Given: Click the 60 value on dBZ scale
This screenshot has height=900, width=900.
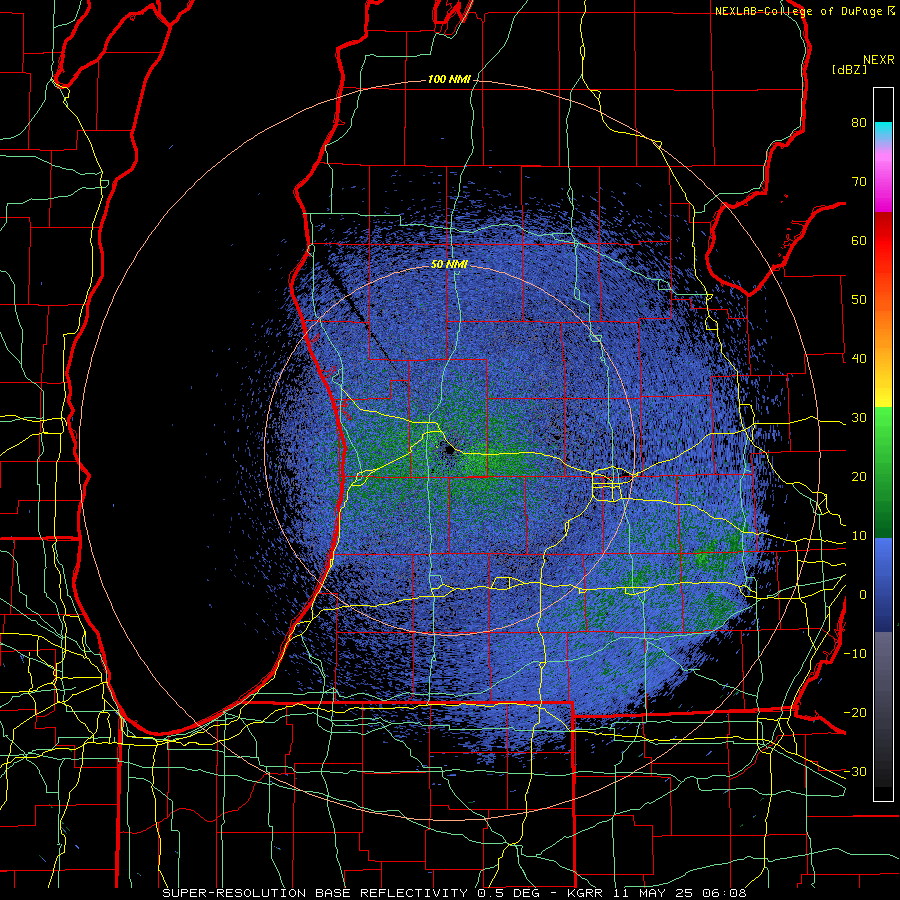Looking at the screenshot, I should [x=859, y=240].
